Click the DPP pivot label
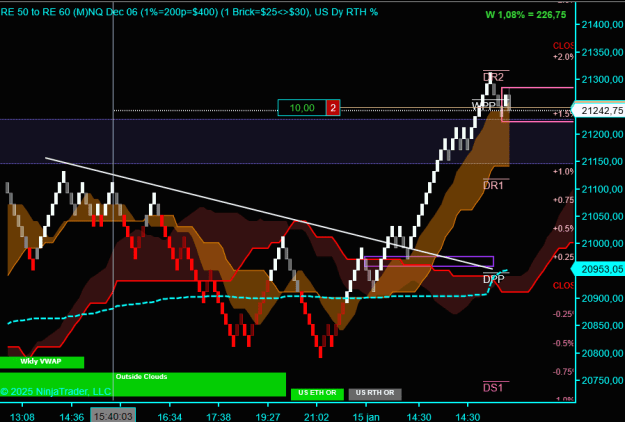Viewport: 625px width, 422px height. tap(493, 279)
